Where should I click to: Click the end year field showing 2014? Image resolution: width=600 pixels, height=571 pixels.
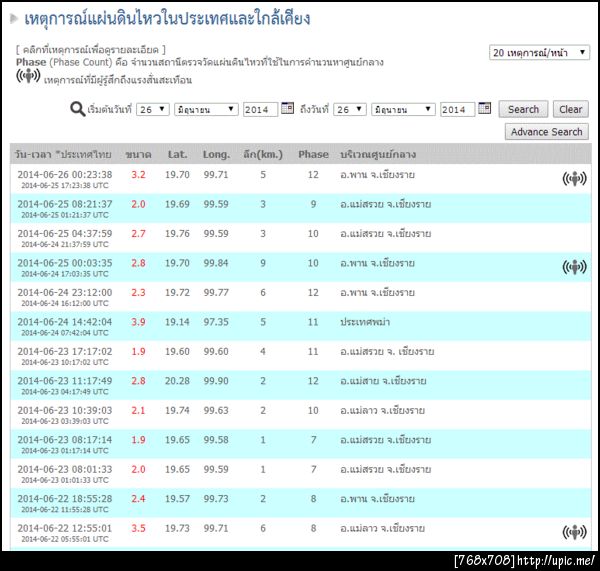pyautogui.click(x=457, y=109)
